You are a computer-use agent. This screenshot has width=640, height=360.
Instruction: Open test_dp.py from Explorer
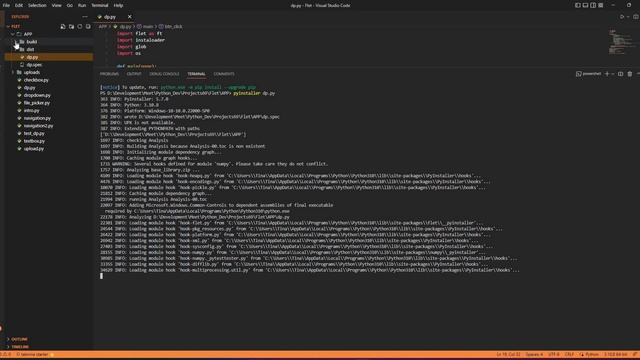coord(34,133)
